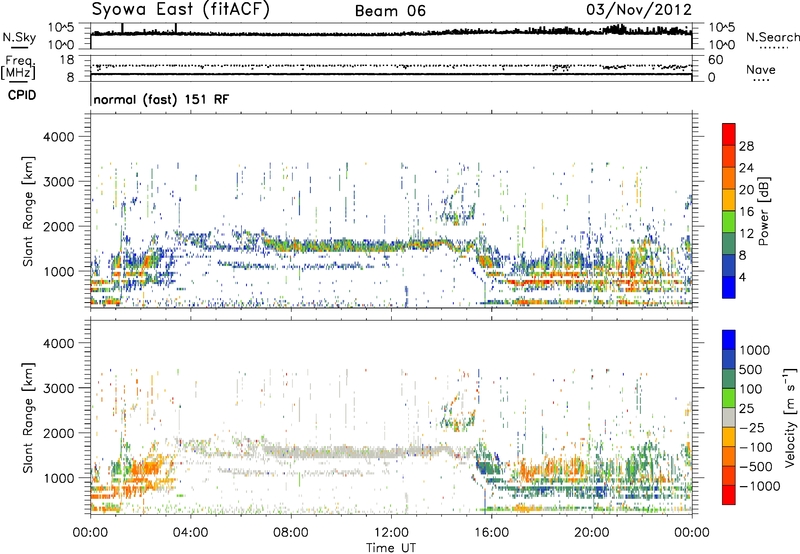Image resolution: width=800 pixels, height=554 pixels.
Task: Click the 'Nave' legend label
Action: click(x=761, y=70)
